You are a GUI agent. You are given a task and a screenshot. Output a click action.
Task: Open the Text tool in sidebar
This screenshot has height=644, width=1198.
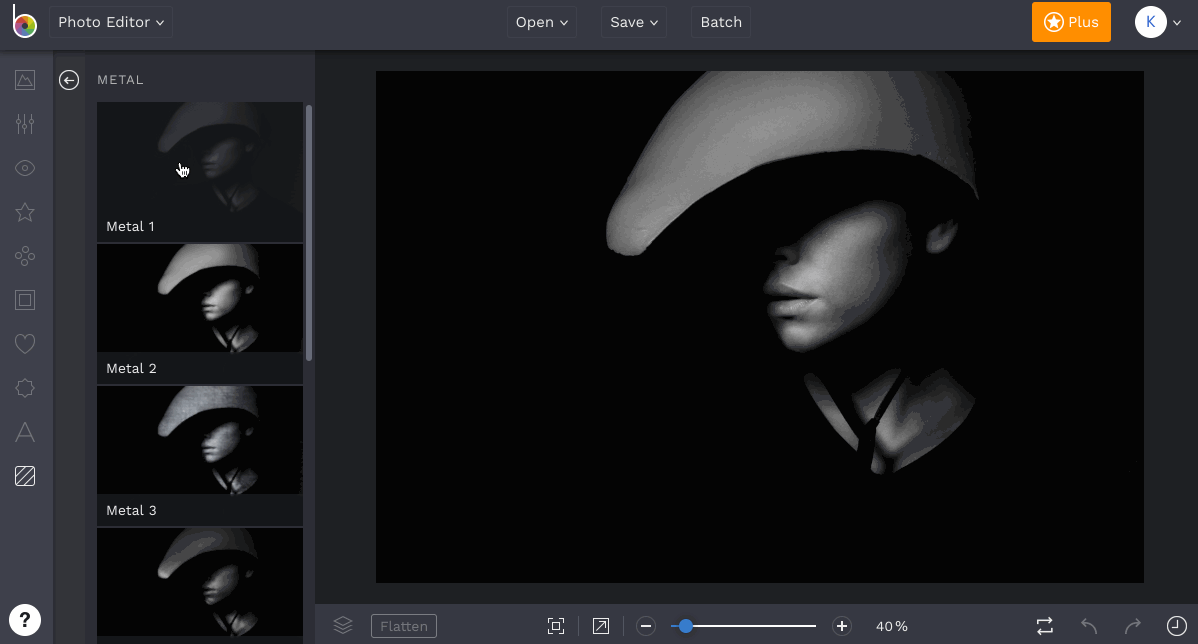(x=25, y=432)
